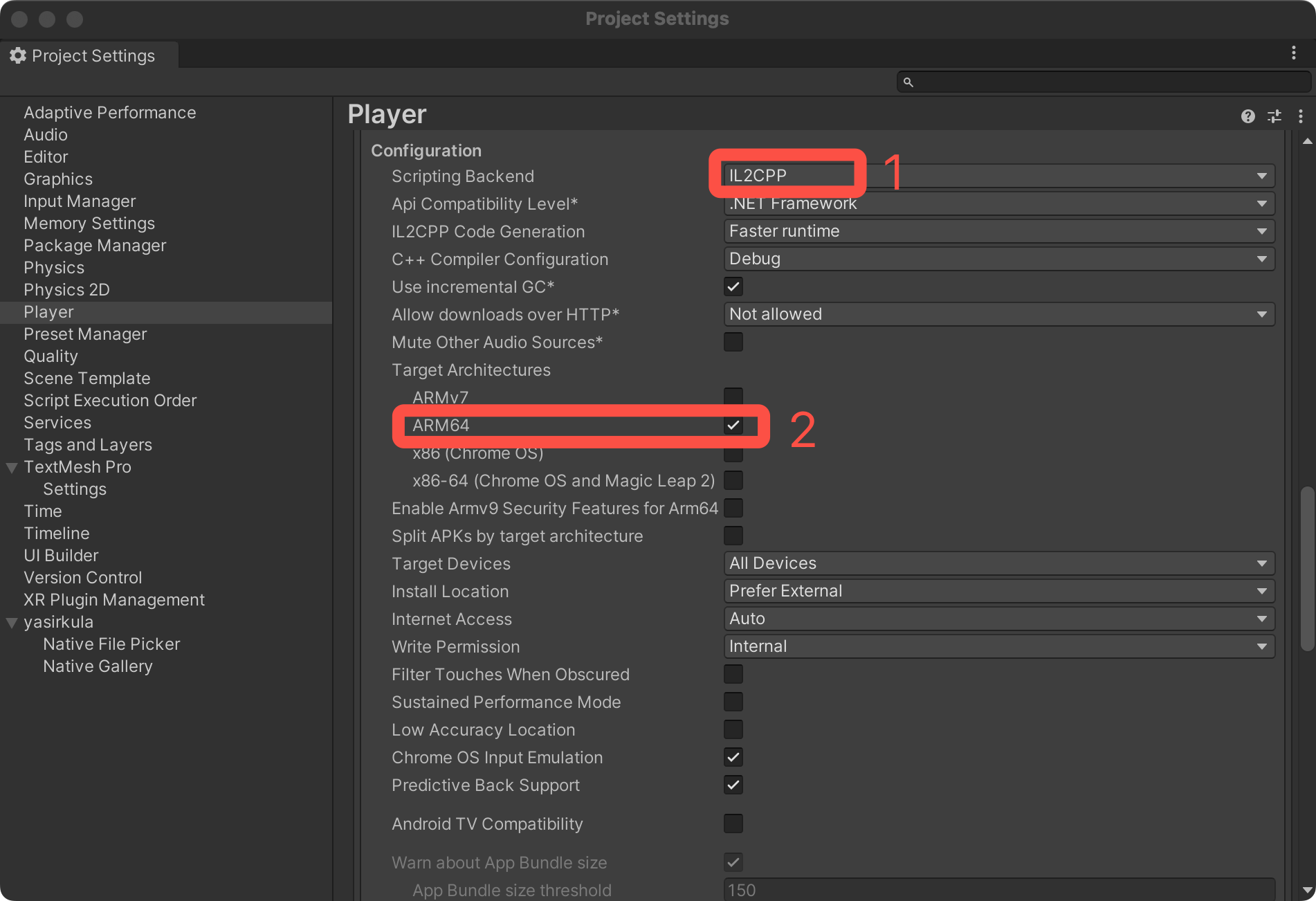
Task: Enable the ARMv7 target architecture checkbox
Action: [733, 397]
